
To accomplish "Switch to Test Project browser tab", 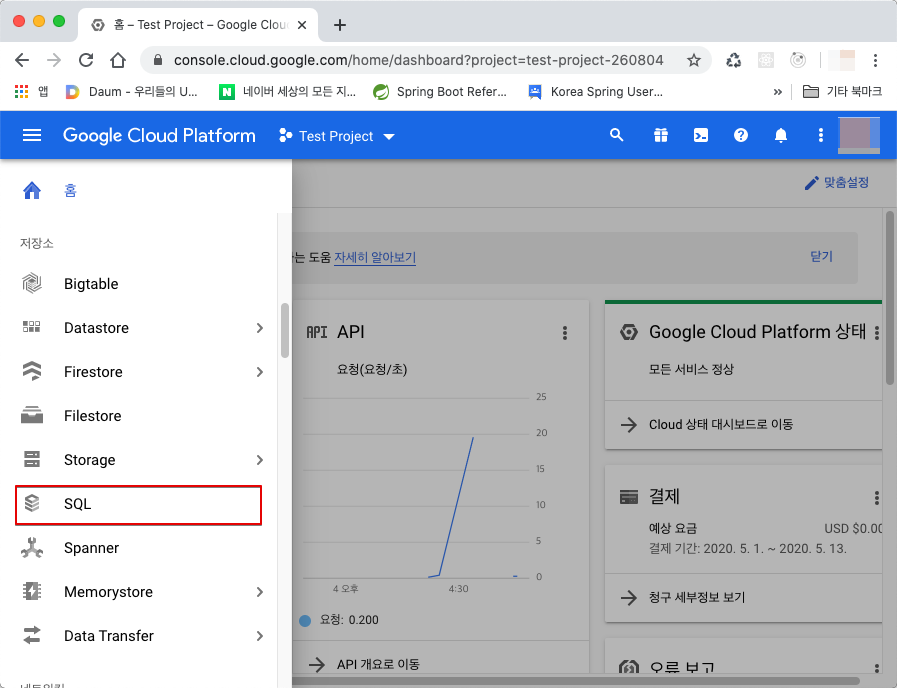I will point(199,25).
